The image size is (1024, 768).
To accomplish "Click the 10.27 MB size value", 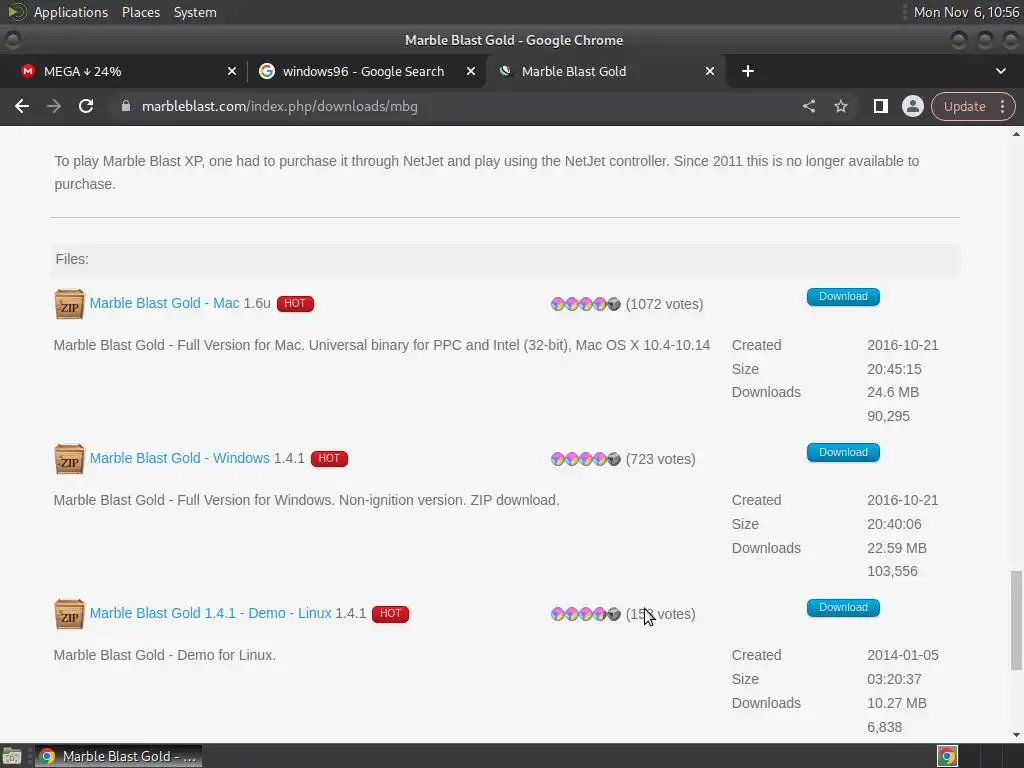I will point(897,703).
